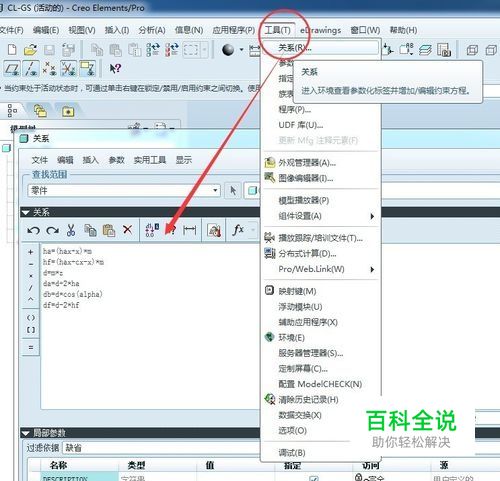Toggle datum axis display icon
Image resolution: width=500 pixels, height=481 pixels.
31,69
